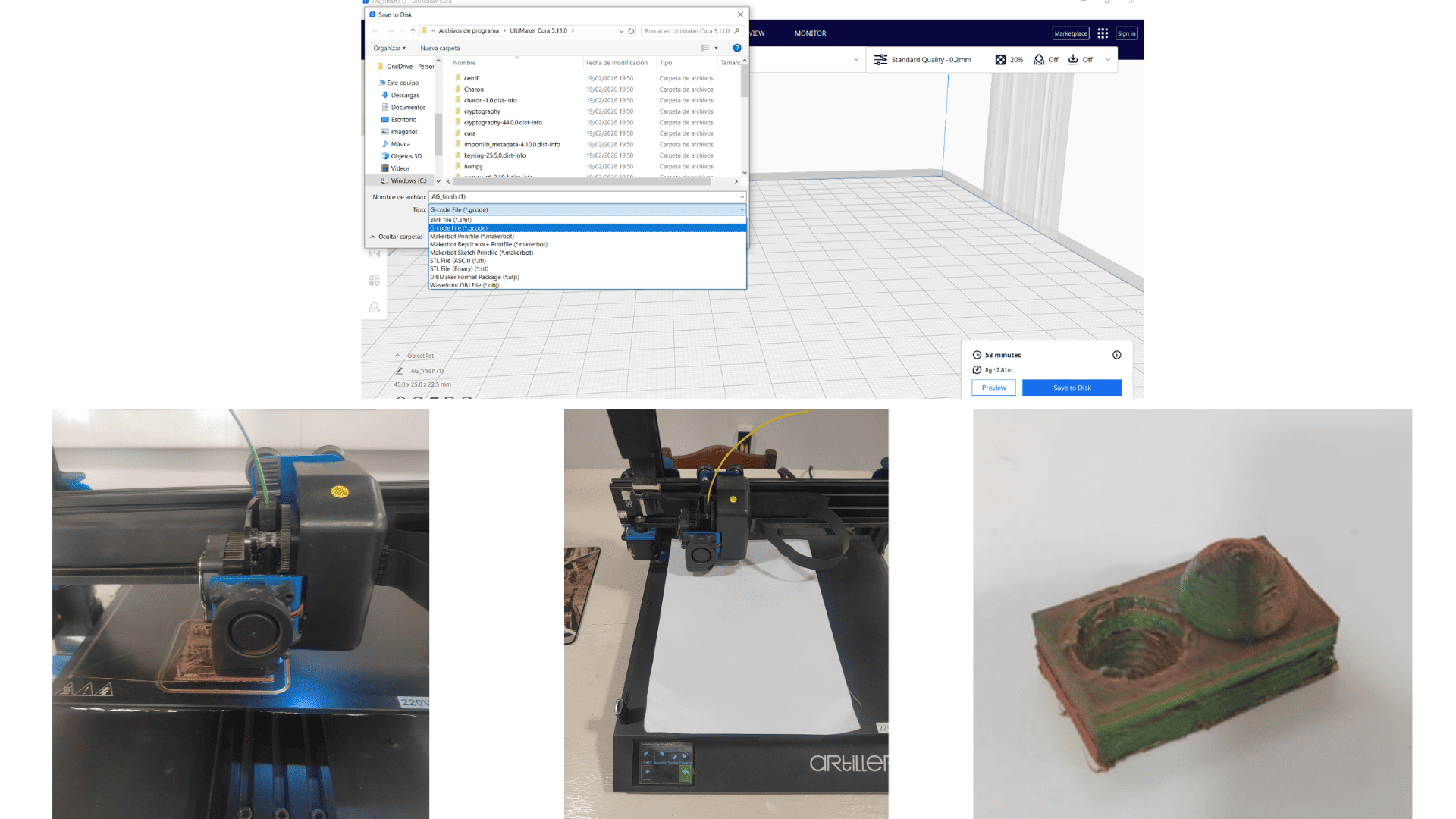Expand the print settings panel chevron
This screenshot has height=819, width=1456.
tap(1107, 60)
